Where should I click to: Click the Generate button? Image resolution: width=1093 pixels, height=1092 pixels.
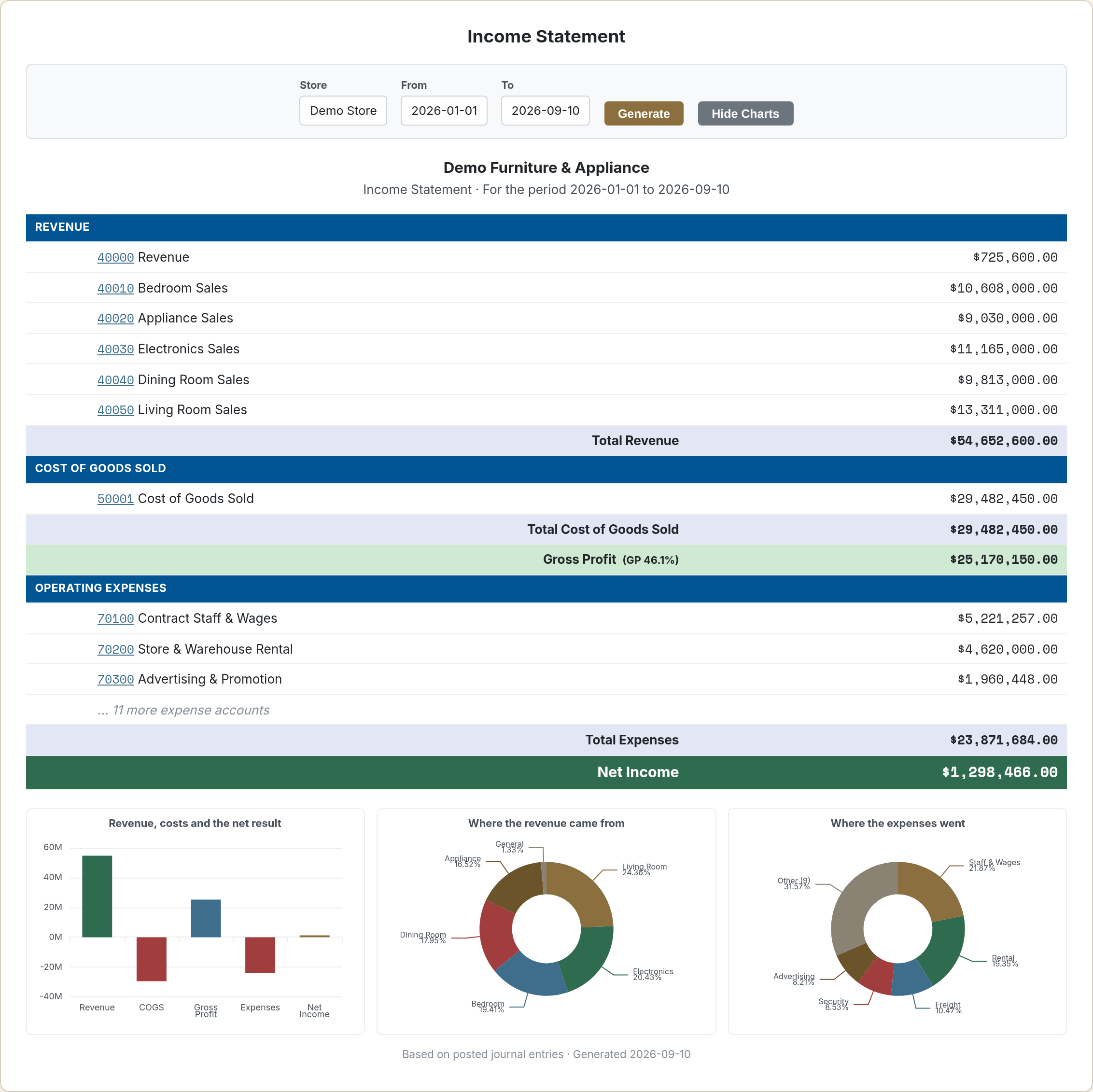coord(643,114)
